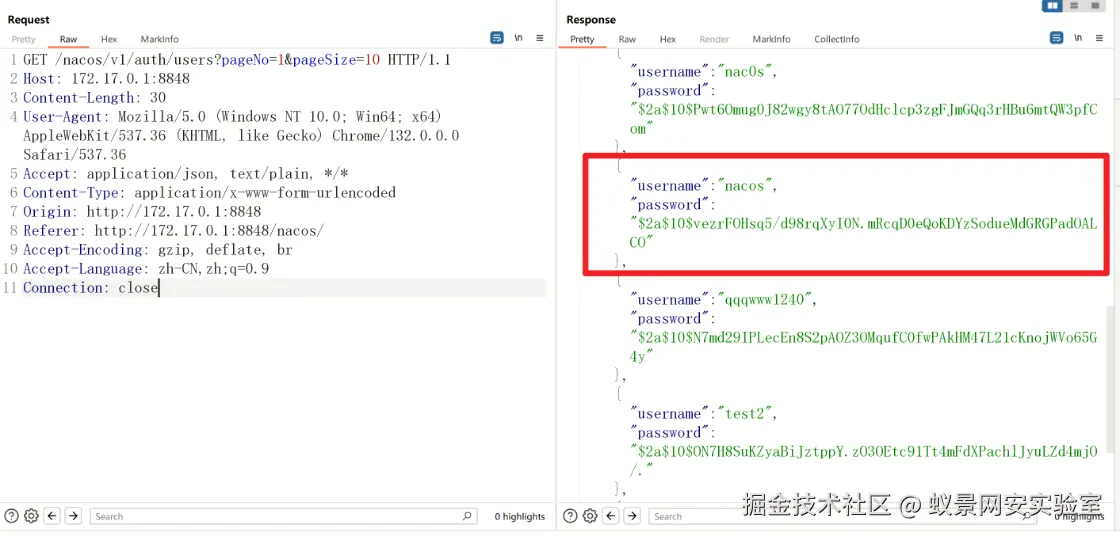Go to previous search match in Response
Screen dimensions: 1120x536
pyautogui.click(x=611, y=515)
